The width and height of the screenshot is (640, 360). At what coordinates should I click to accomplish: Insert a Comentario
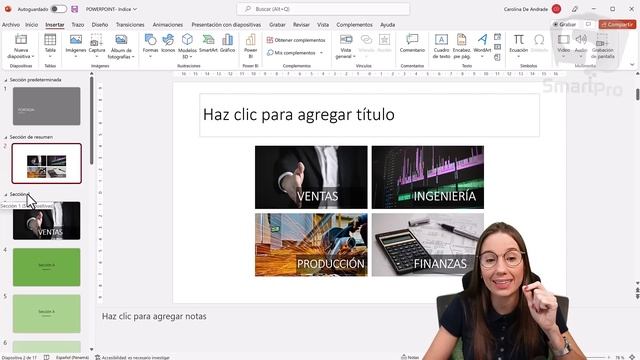(412, 44)
